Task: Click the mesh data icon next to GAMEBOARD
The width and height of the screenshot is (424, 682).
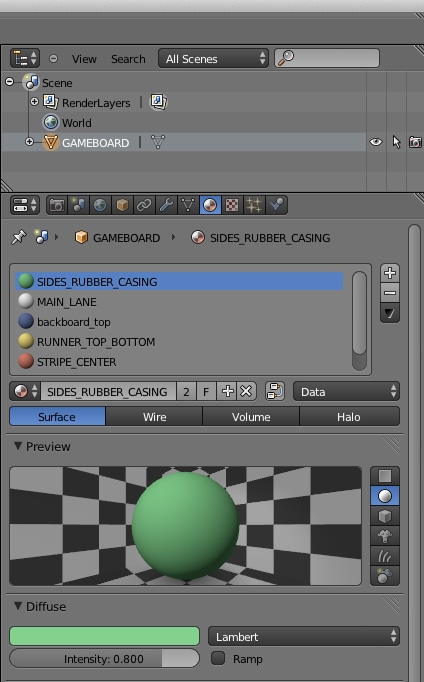Action: click(x=158, y=142)
